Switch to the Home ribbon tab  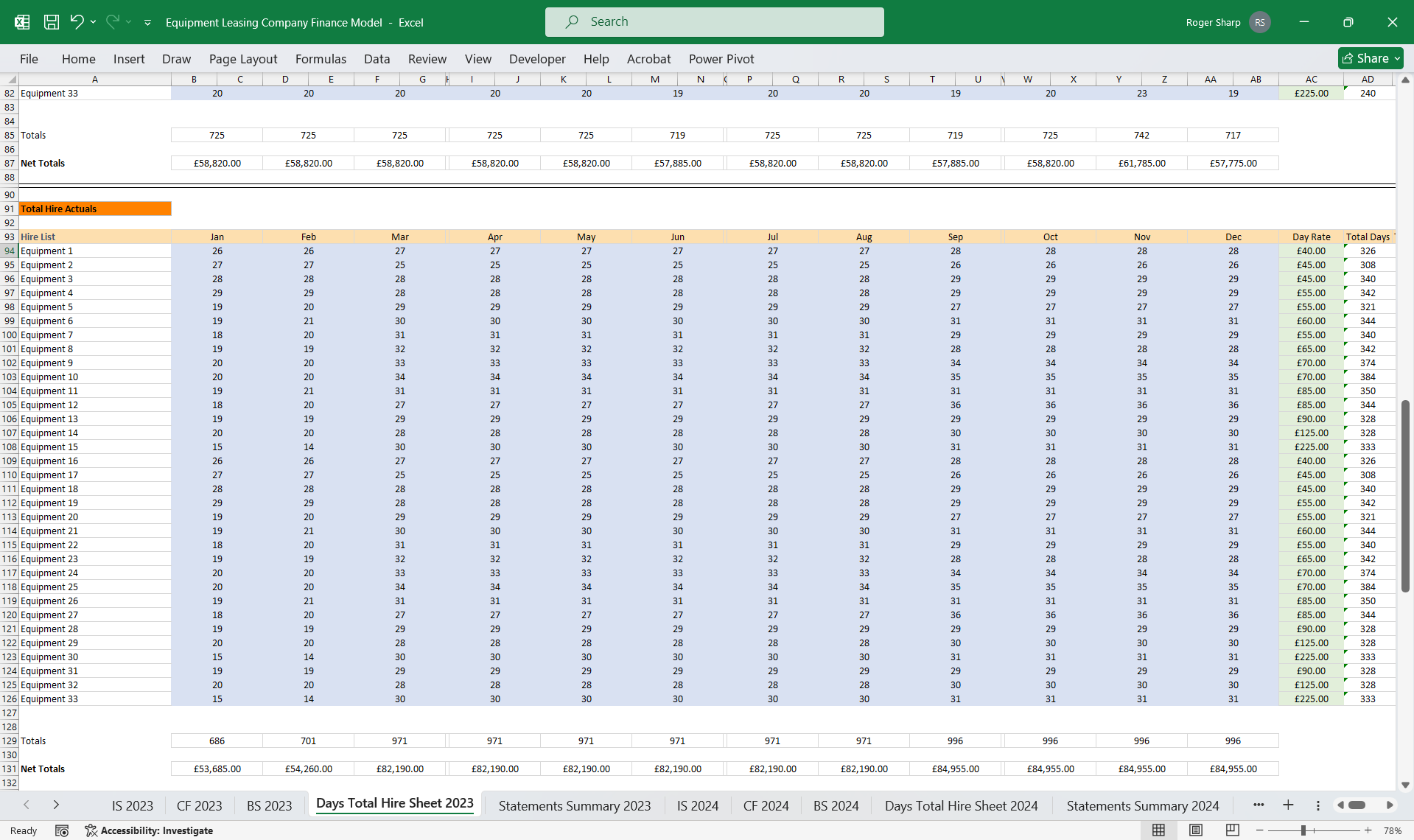(x=78, y=59)
